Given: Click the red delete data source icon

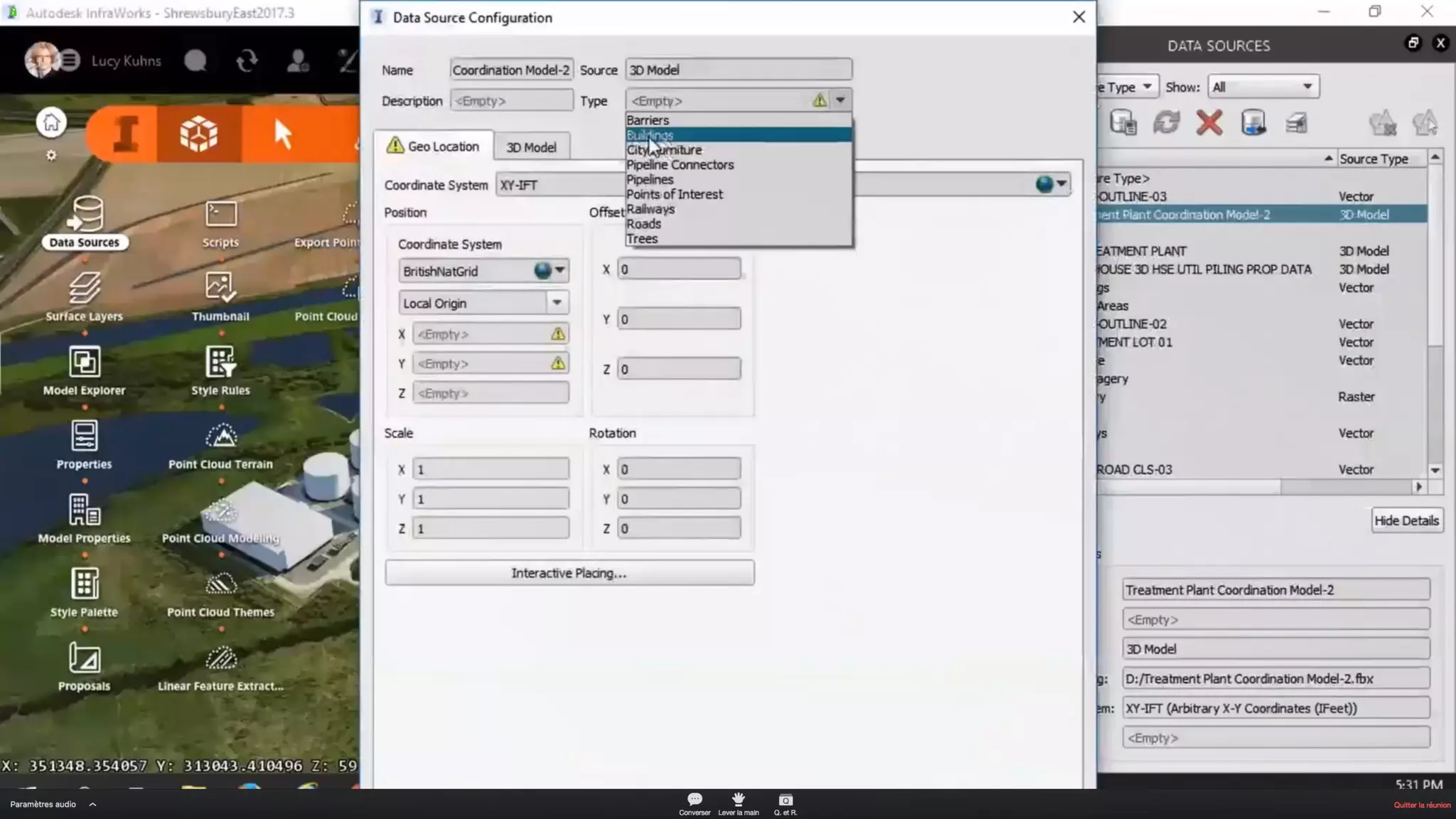Looking at the screenshot, I should pyautogui.click(x=1209, y=123).
